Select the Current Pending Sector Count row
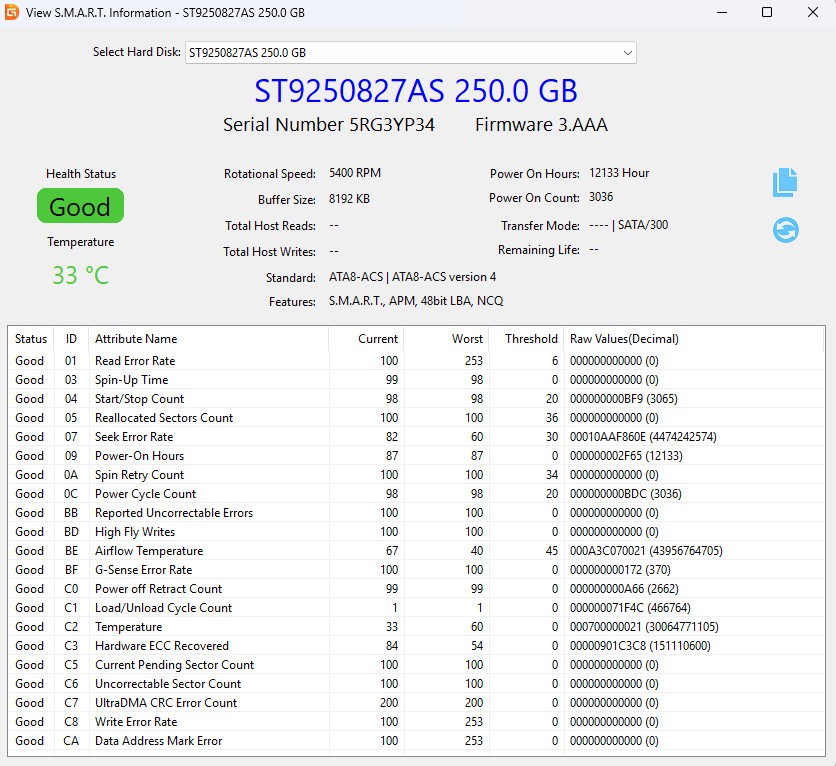 pos(416,665)
